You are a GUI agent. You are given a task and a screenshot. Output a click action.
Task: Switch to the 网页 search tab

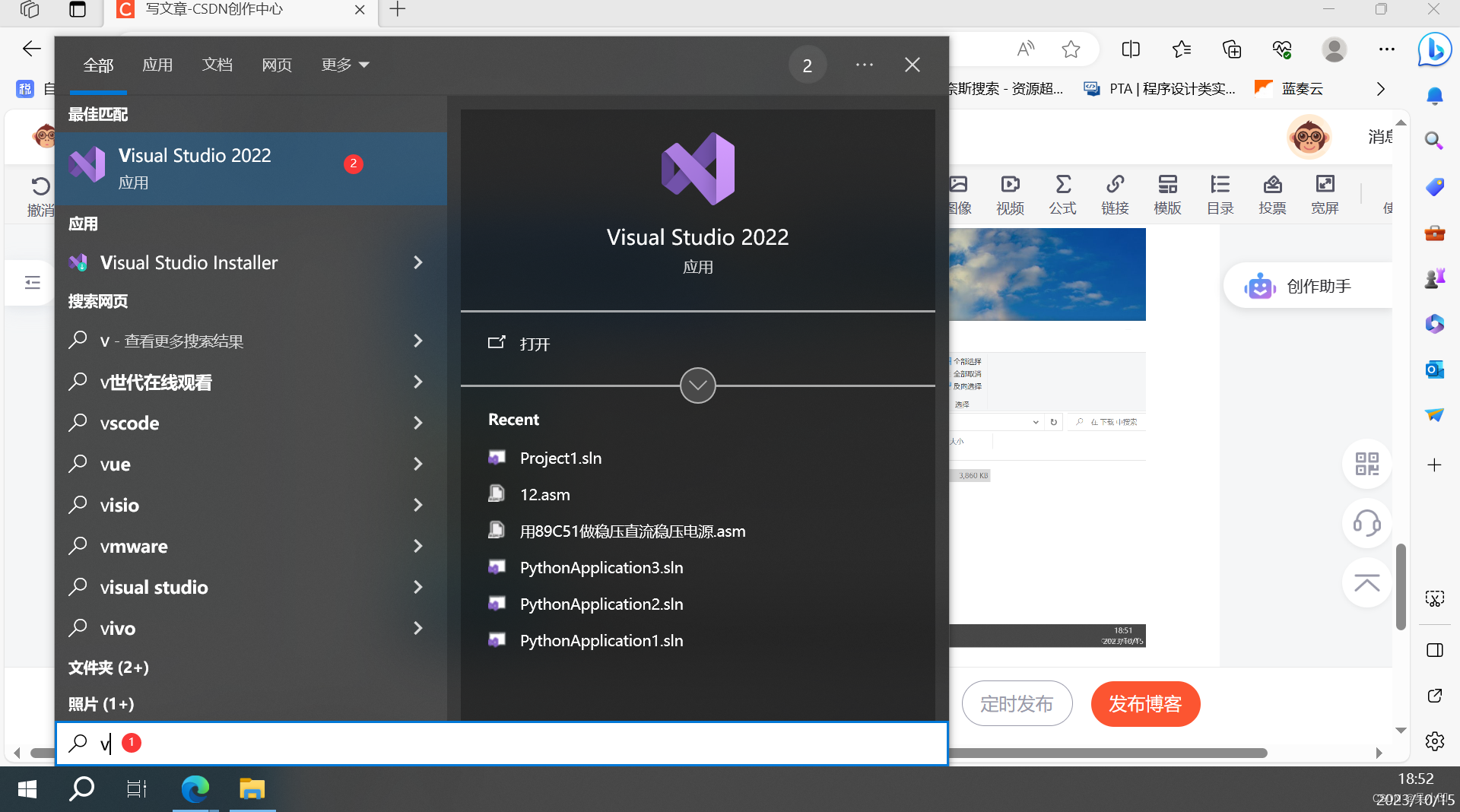click(x=277, y=65)
